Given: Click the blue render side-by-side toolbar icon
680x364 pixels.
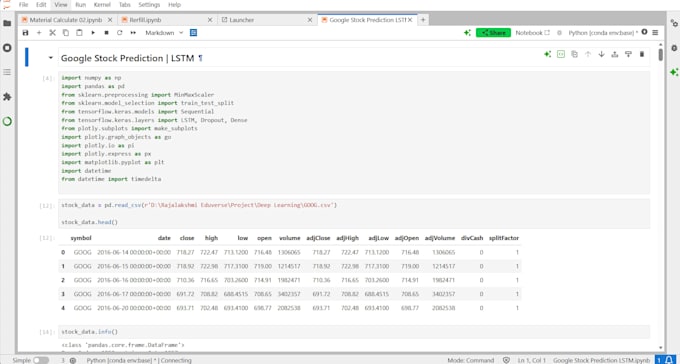Looking at the screenshot, I should pyautogui.click(x=193, y=33).
